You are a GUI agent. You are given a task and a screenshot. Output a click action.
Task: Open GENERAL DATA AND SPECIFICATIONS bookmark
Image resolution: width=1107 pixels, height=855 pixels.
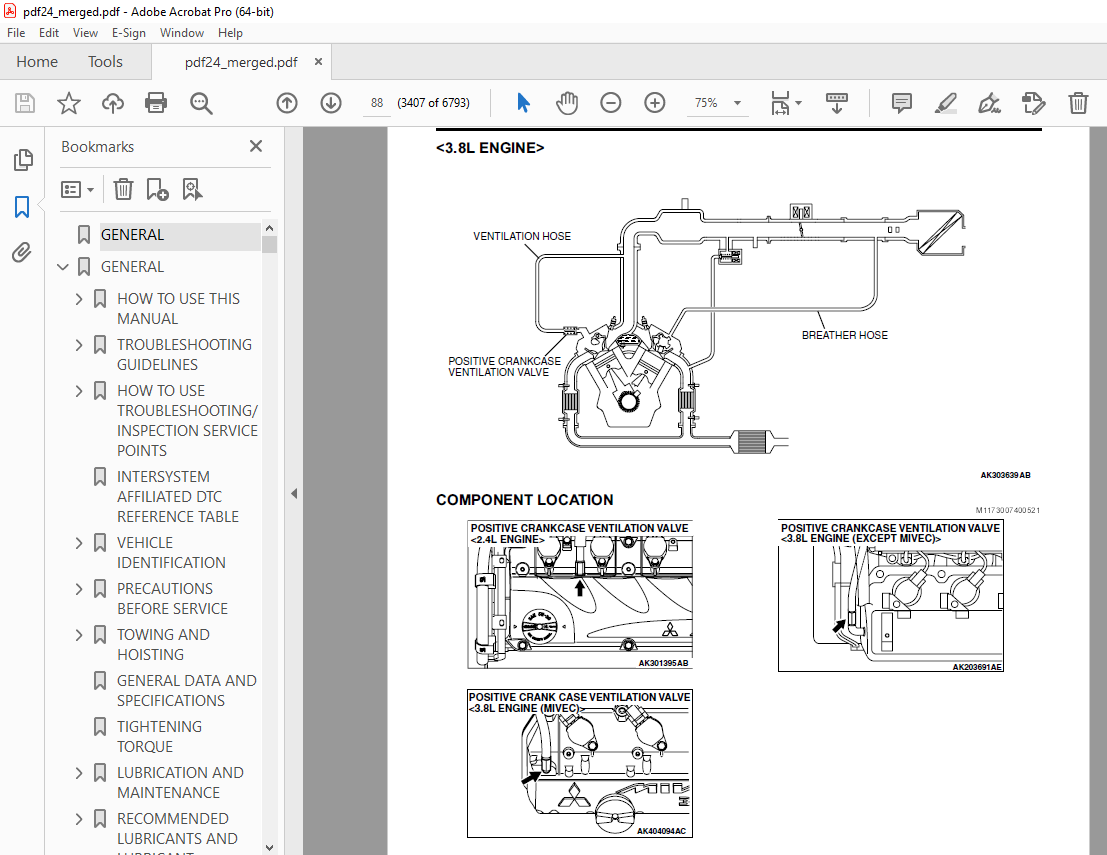186,690
